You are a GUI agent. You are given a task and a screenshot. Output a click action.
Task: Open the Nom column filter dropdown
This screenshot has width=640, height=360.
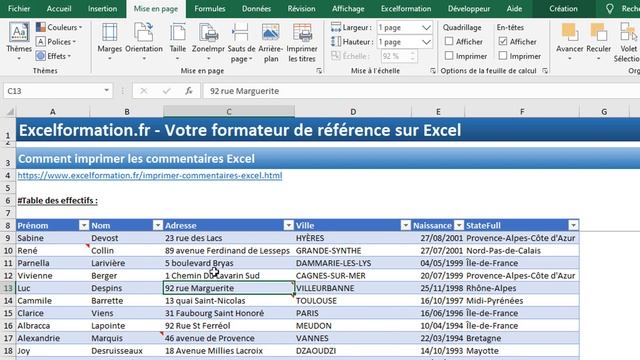point(158,225)
